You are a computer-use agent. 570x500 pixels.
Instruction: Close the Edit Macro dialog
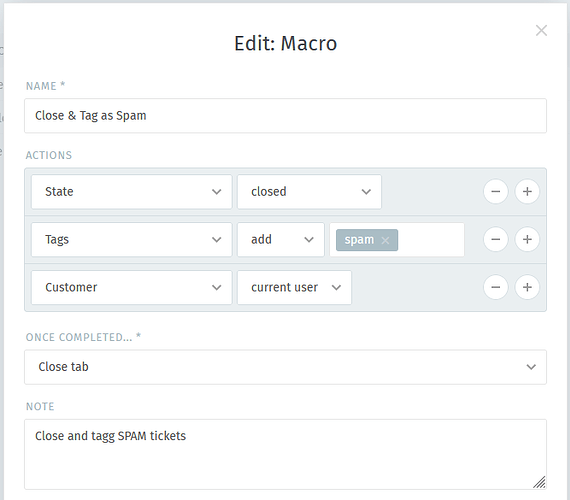coord(541,31)
